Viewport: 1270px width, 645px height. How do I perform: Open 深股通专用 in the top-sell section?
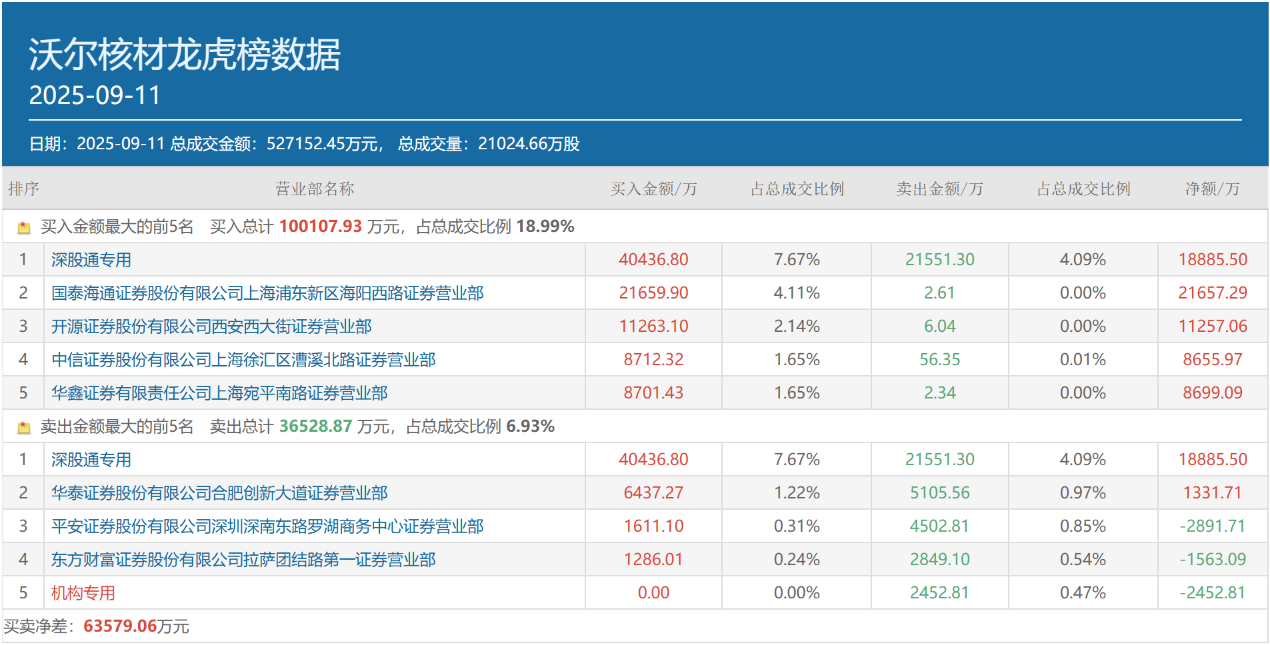pos(91,460)
